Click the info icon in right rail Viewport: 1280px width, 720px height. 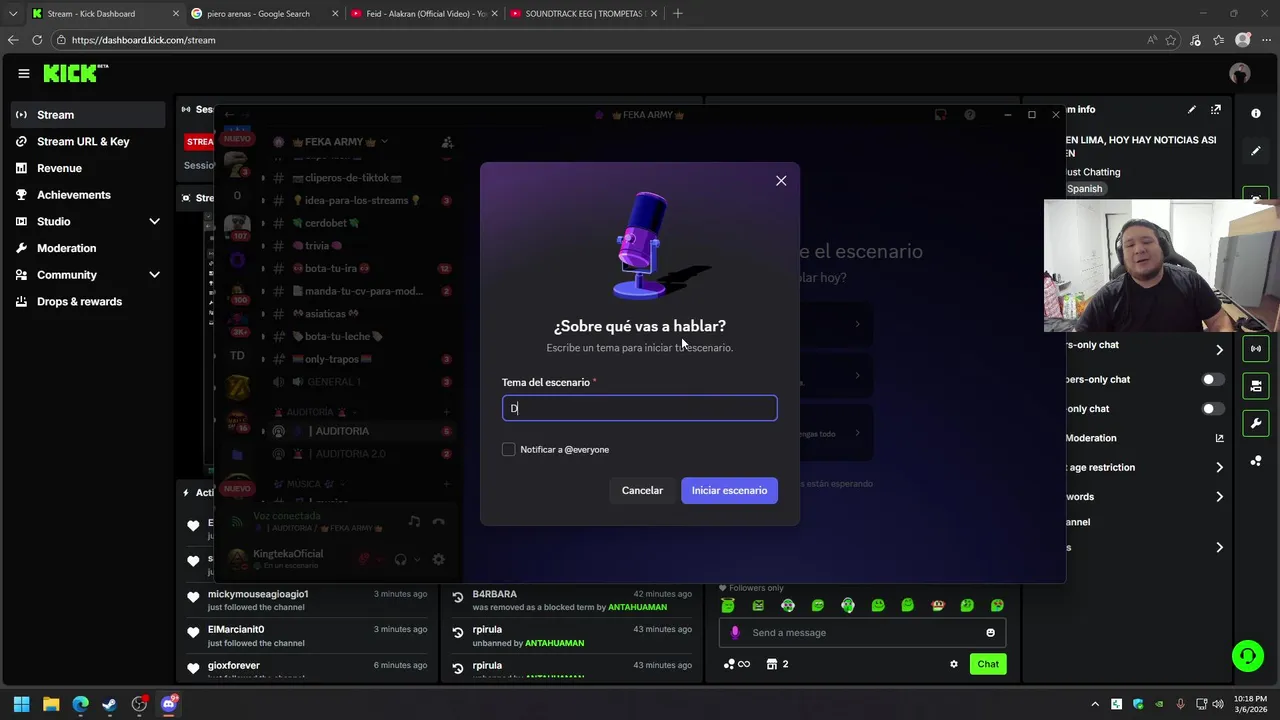1256,114
